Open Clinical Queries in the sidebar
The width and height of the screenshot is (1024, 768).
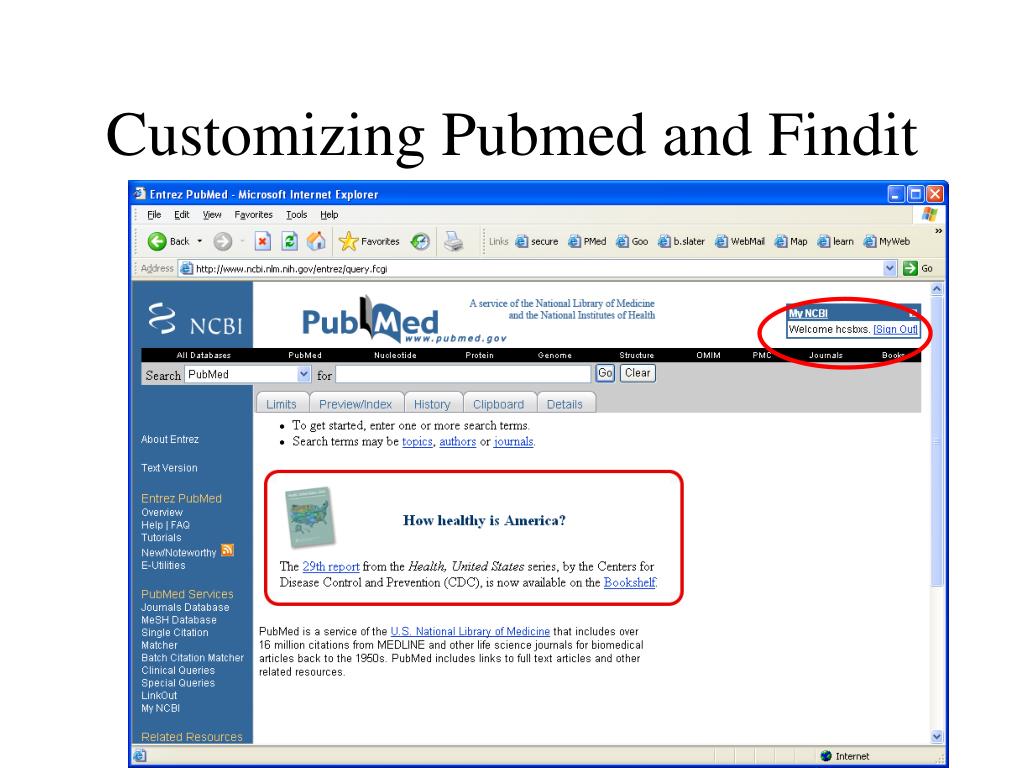pyautogui.click(x=178, y=670)
